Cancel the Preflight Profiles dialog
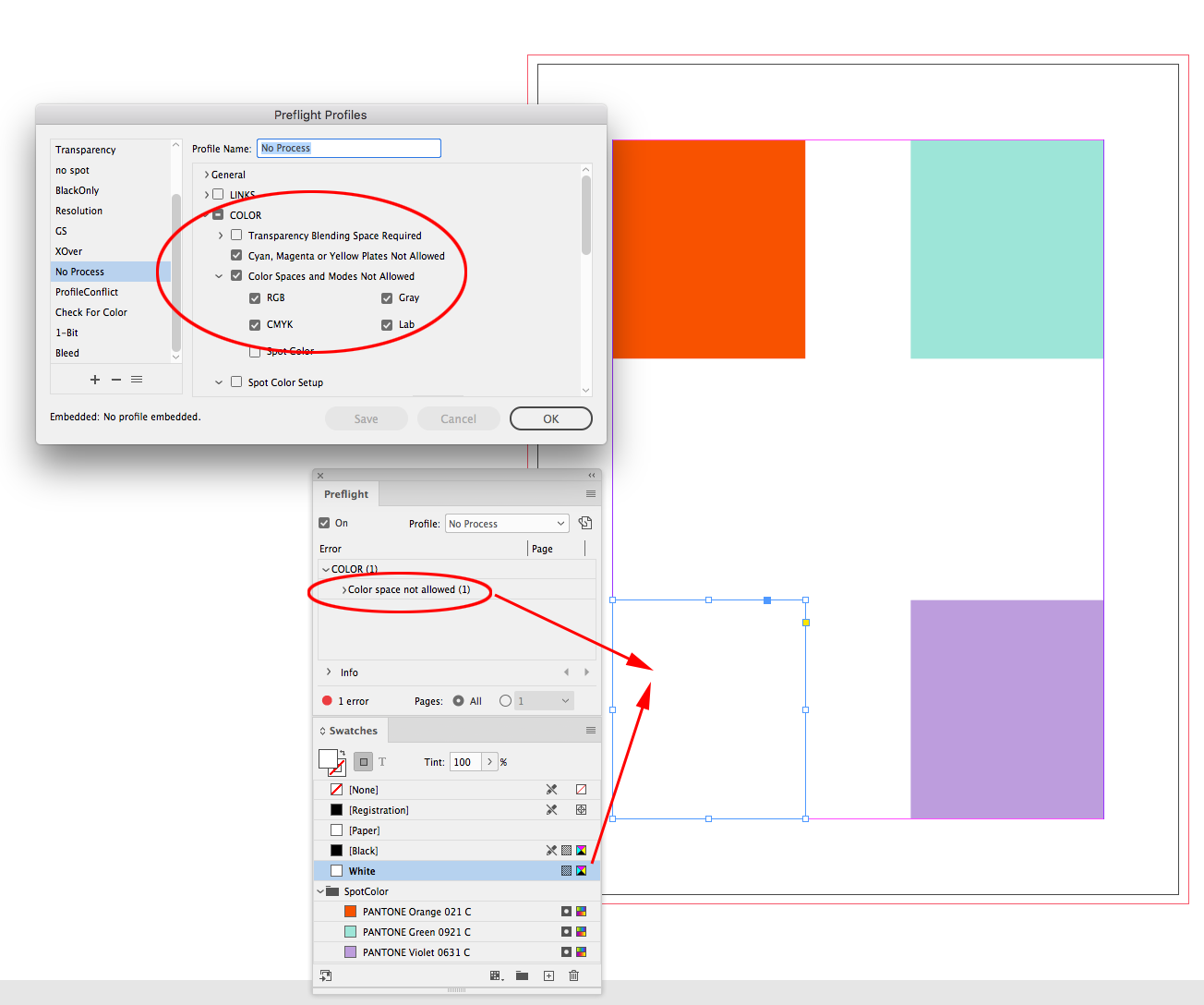Image resolution: width=1204 pixels, height=1005 pixels. (x=458, y=418)
